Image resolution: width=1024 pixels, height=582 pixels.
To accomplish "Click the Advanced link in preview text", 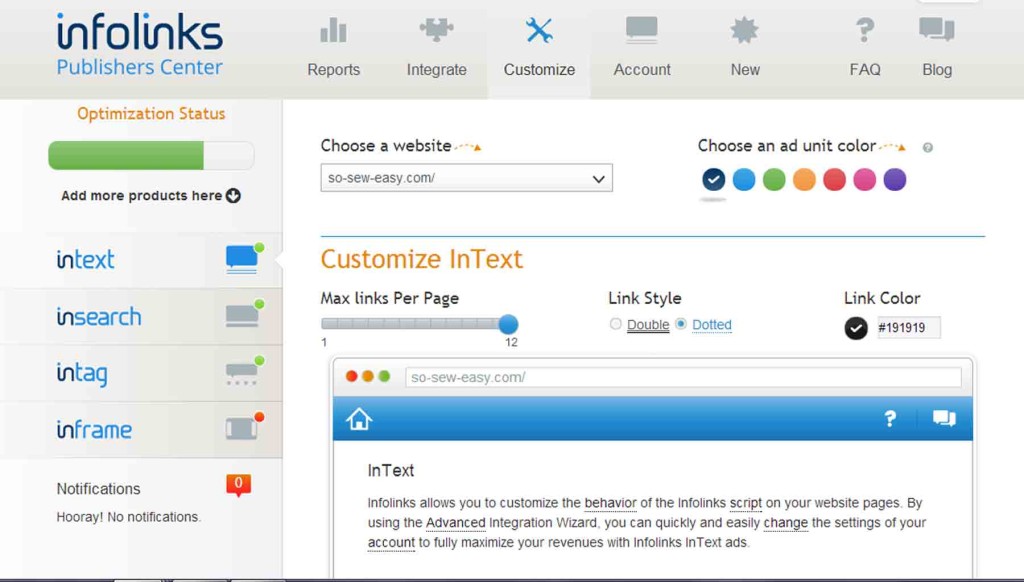I will pos(455,523).
